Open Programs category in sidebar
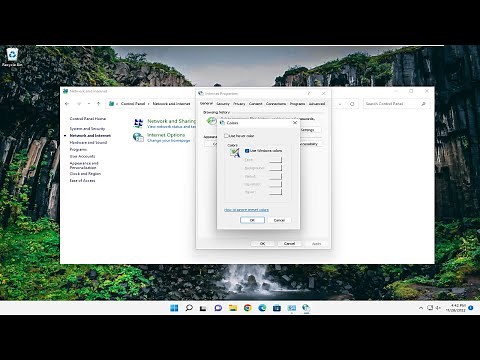The height and width of the screenshot is (360, 480). 78,149
